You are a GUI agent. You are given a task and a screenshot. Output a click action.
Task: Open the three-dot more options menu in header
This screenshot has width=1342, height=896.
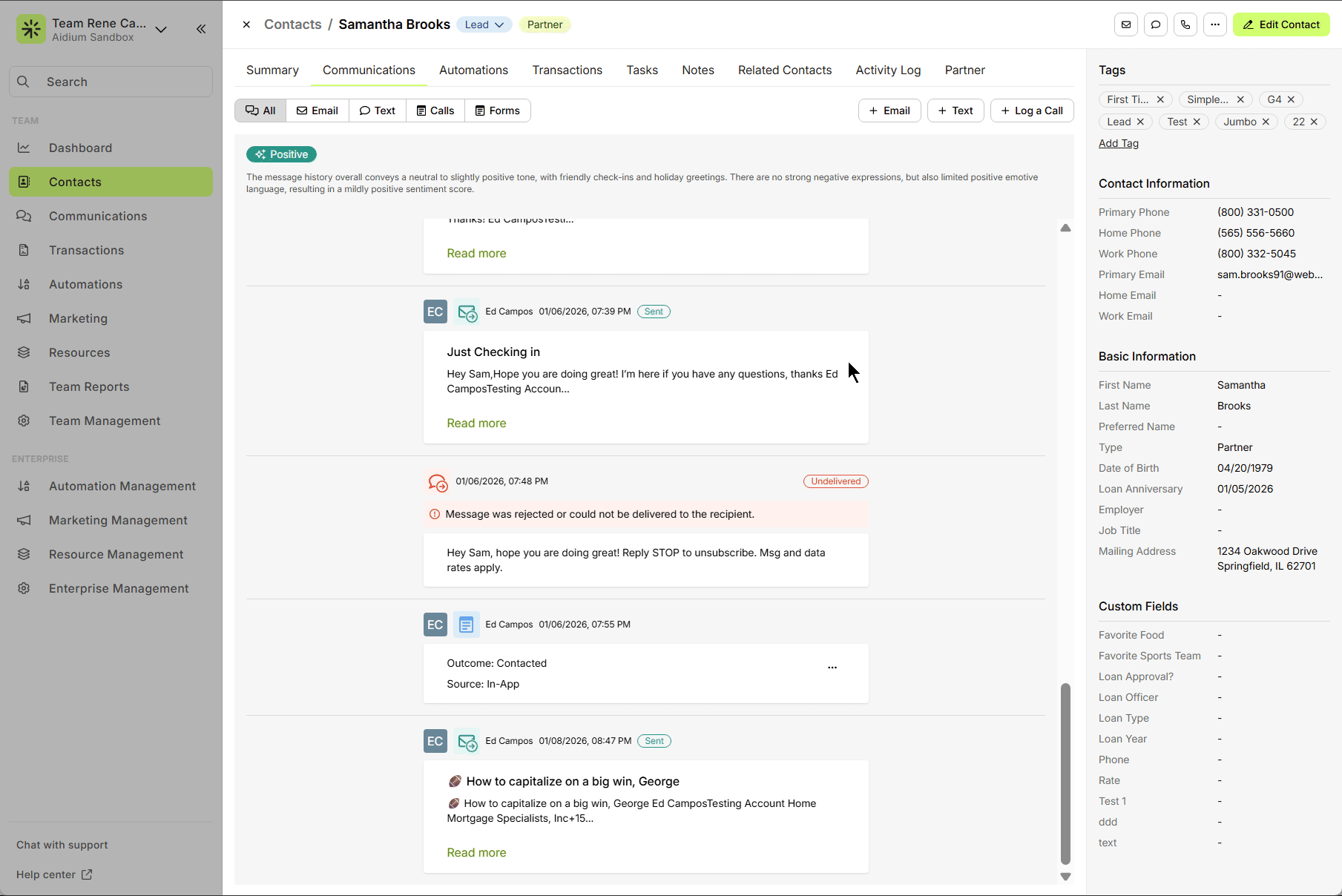(x=1214, y=24)
